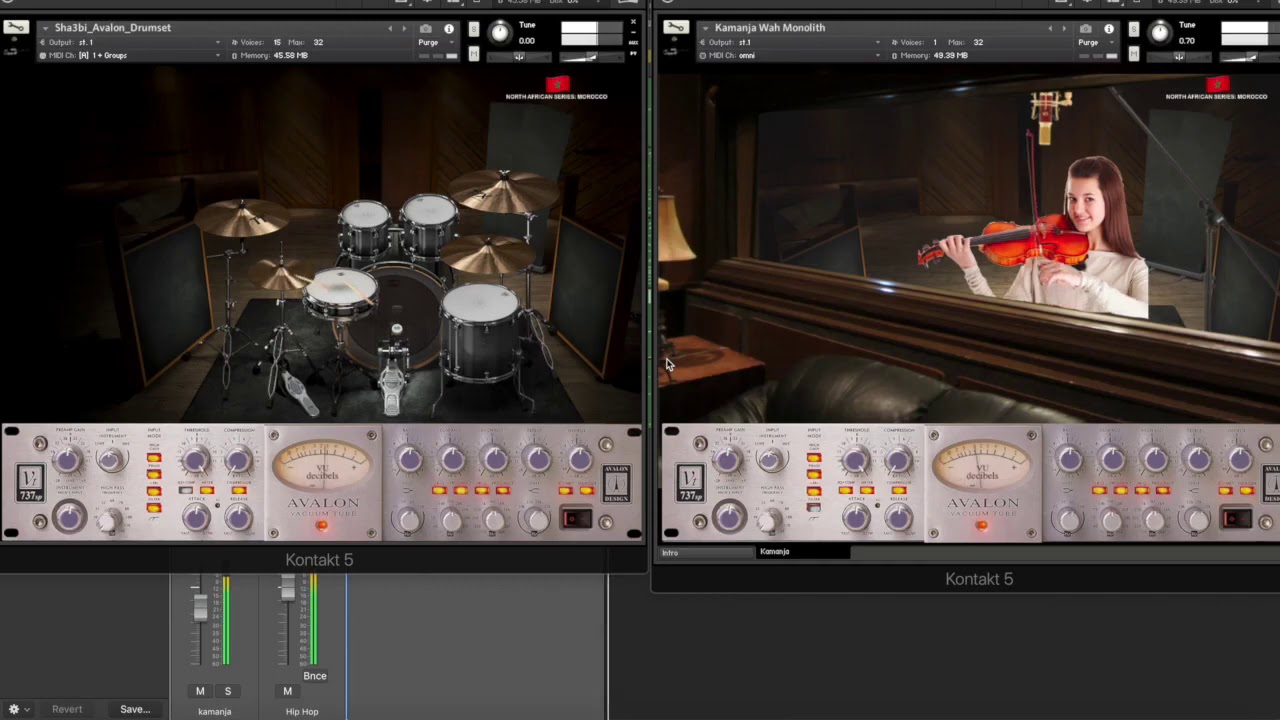Solo the kamanja mixer channel
The image size is (1280, 720).
coord(228,691)
